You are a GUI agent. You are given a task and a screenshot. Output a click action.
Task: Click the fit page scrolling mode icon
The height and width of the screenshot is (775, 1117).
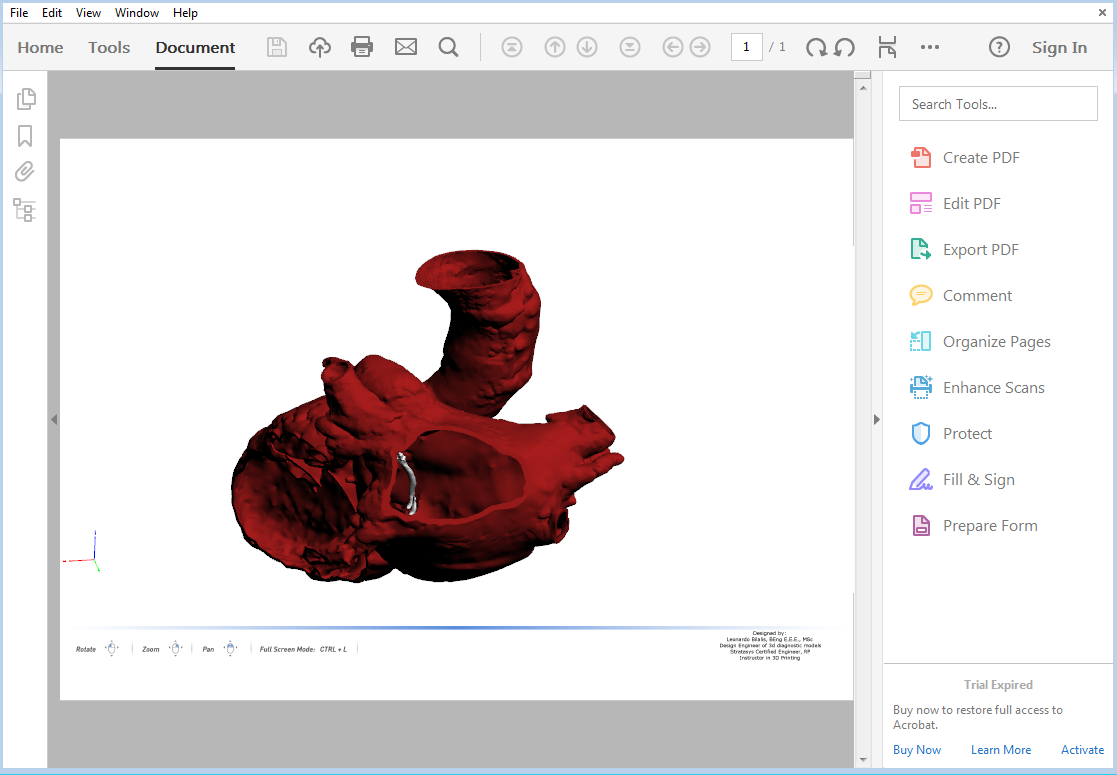[x=887, y=47]
